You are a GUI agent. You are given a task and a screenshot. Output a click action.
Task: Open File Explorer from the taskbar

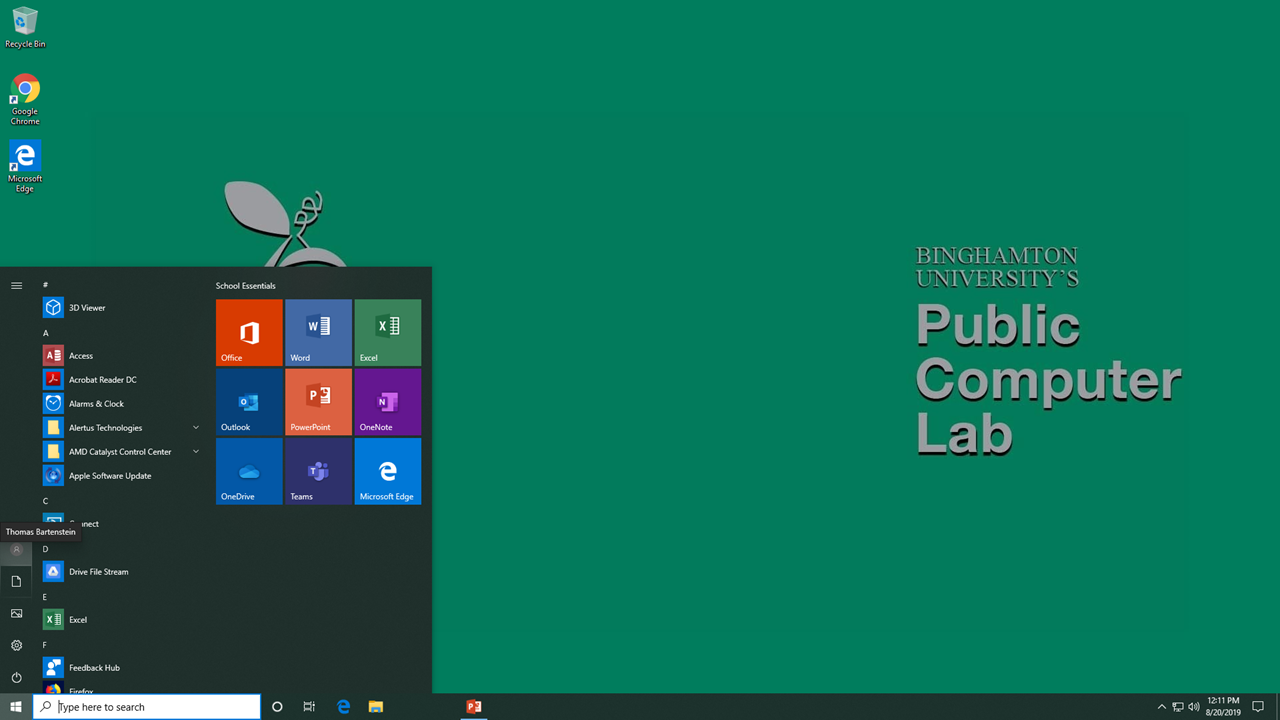tap(375, 707)
